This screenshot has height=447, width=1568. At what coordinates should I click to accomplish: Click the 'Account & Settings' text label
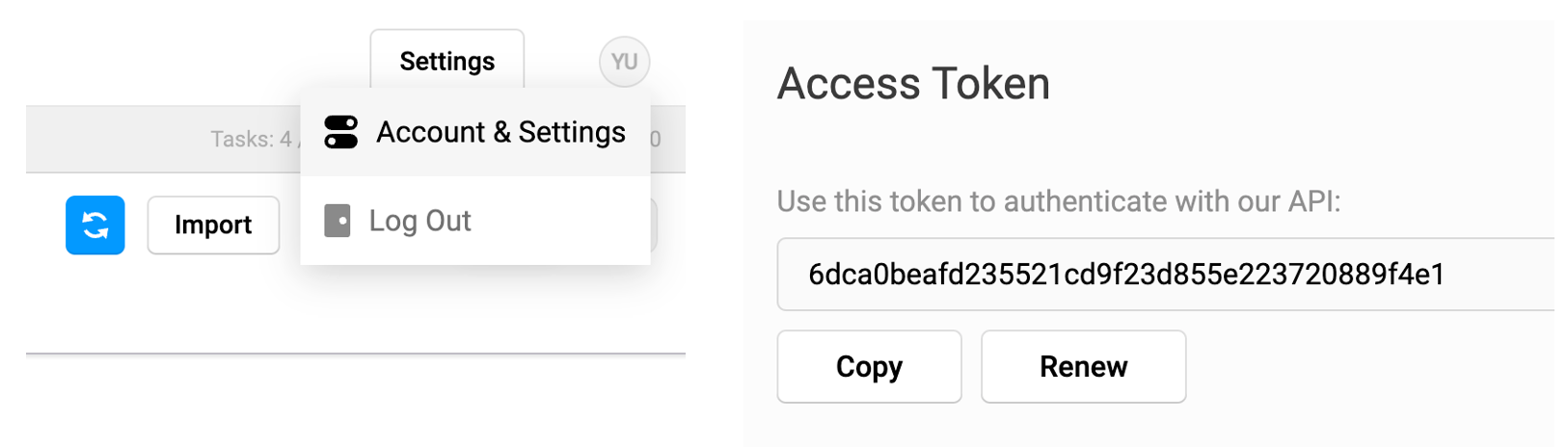click(500, 132)
